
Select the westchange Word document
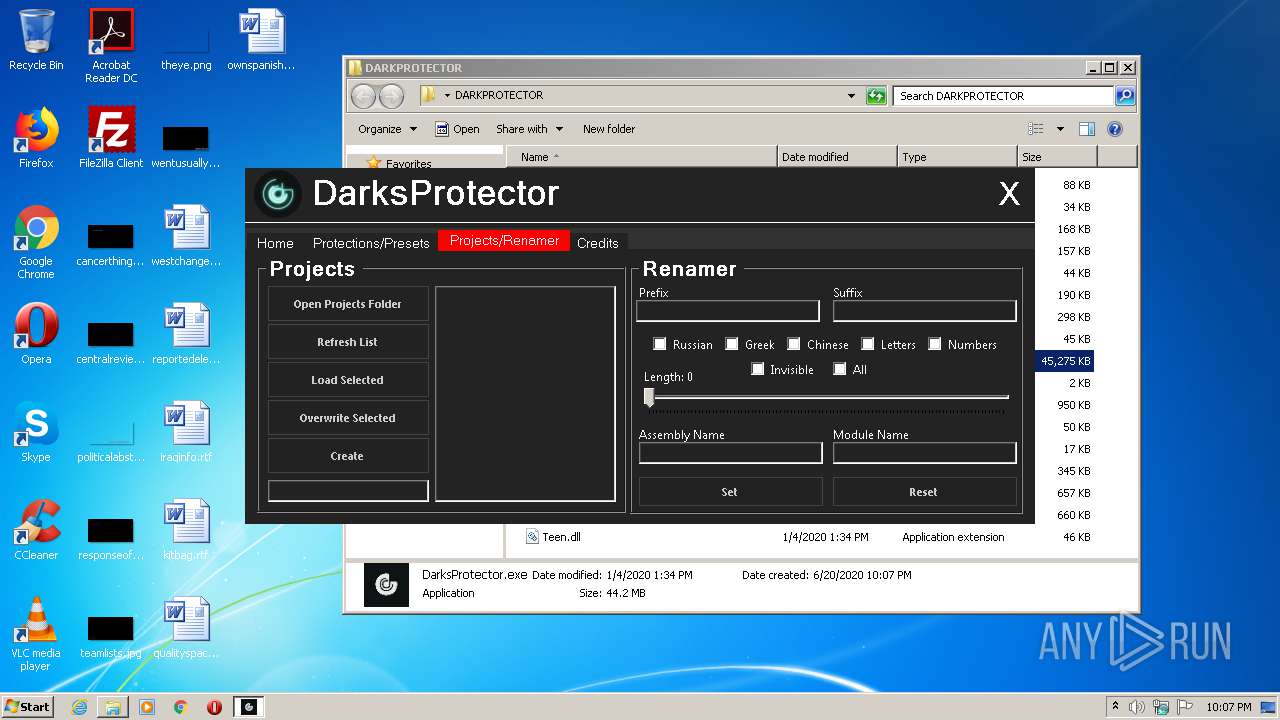tap(186, 236)
